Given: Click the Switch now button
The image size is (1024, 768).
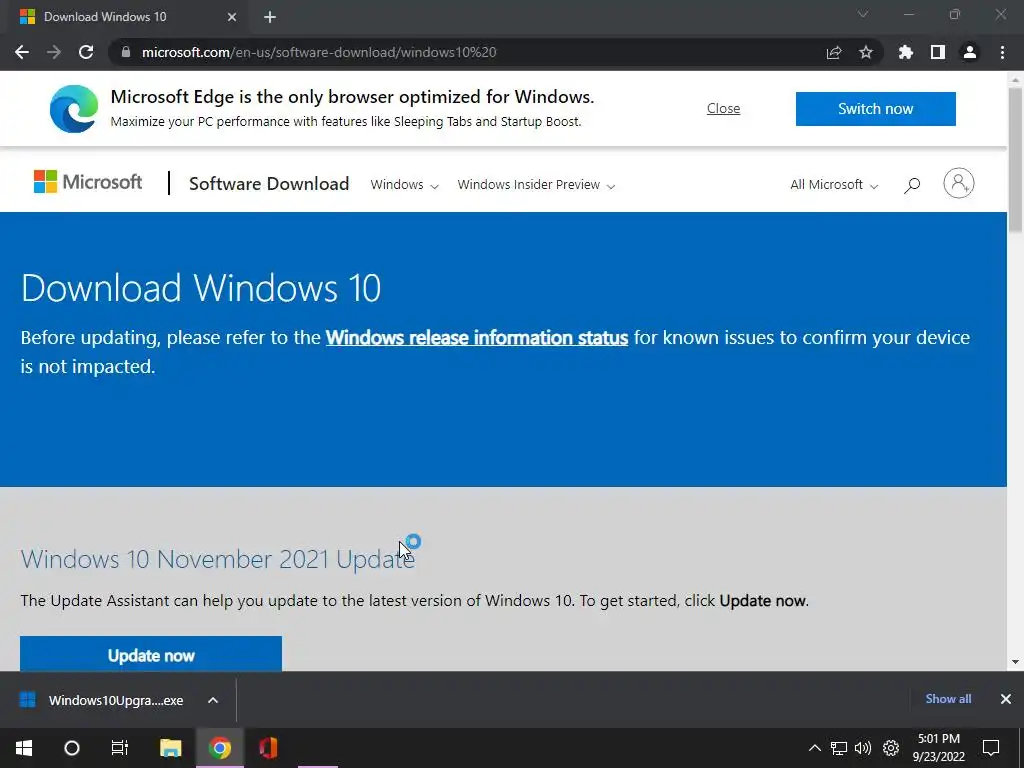Looking at the screenshot, I should [x=876, y=108].
